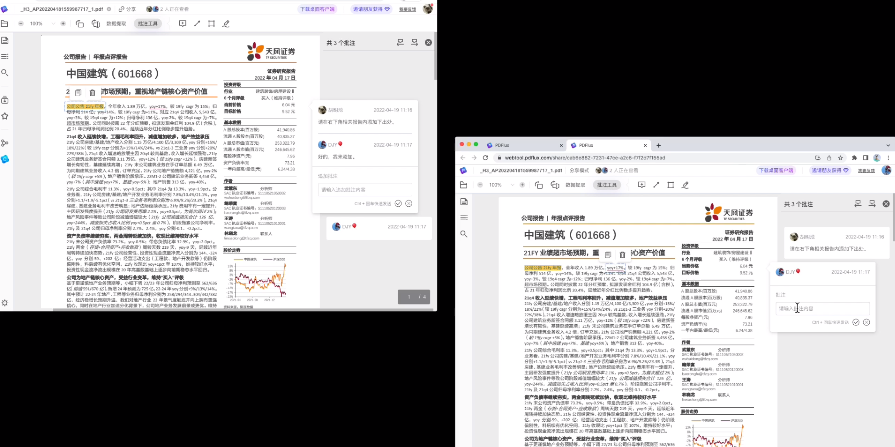Select the line drawing tool in left window
This screenshot has height=447, width=895.
[x=197, y=23]
